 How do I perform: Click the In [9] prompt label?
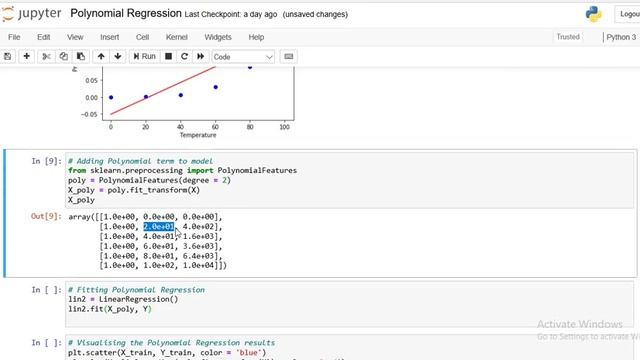coord(47,161)
